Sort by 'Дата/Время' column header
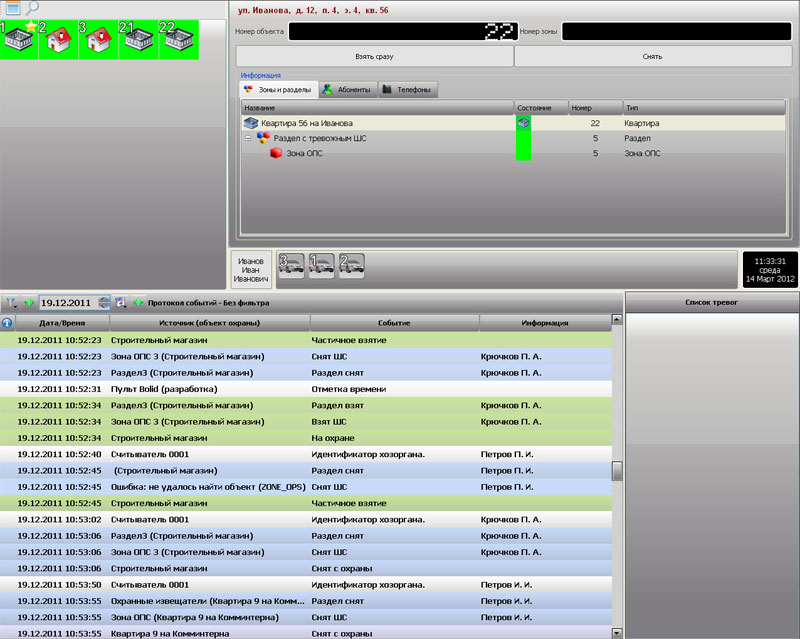The width and height of the screenshot is (800, 639). 61,323
